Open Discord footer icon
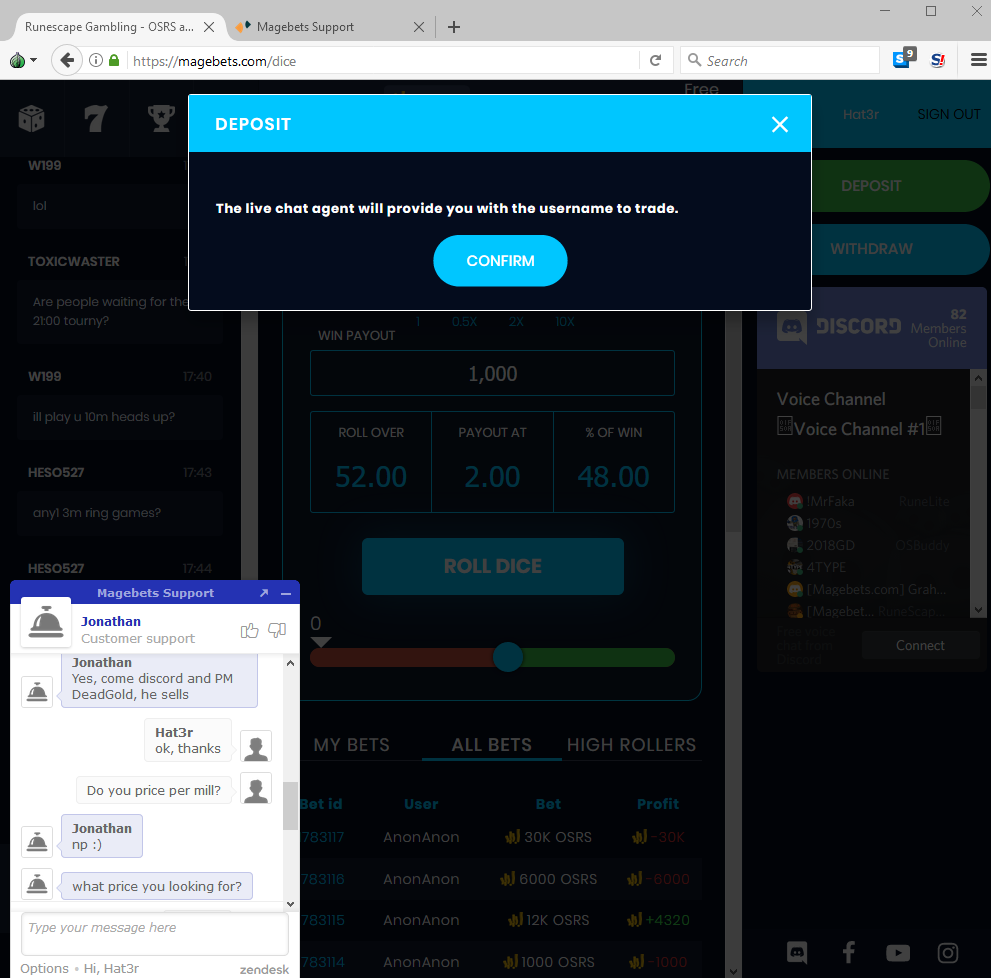 click(x=797, y=953)
